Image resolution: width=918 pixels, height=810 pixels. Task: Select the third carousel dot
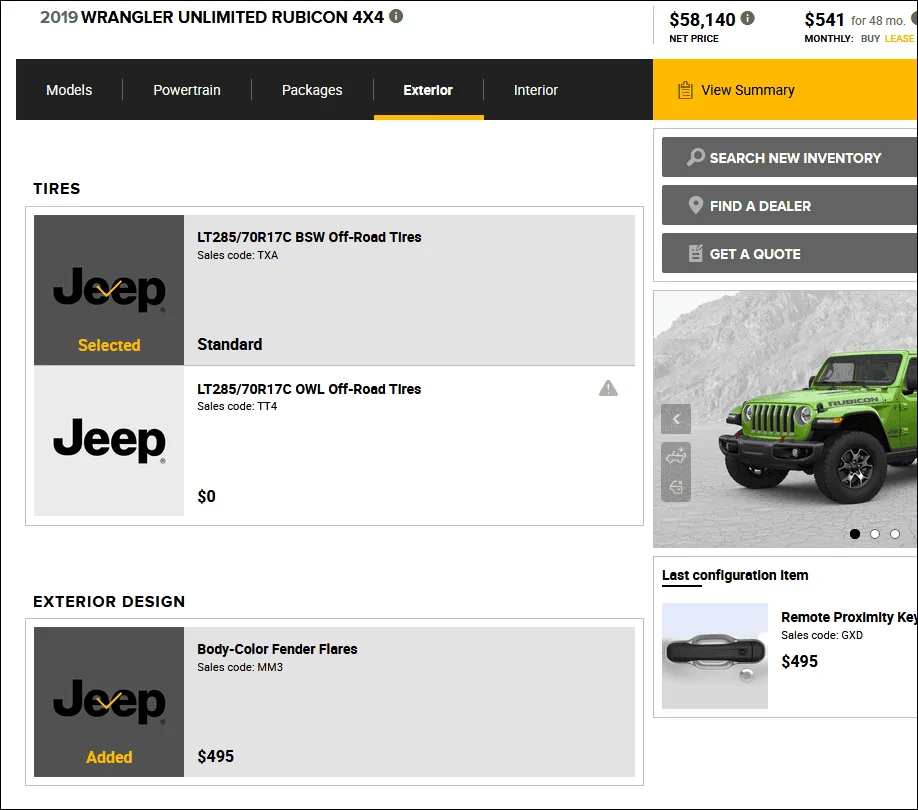click(x=895, y=534)
